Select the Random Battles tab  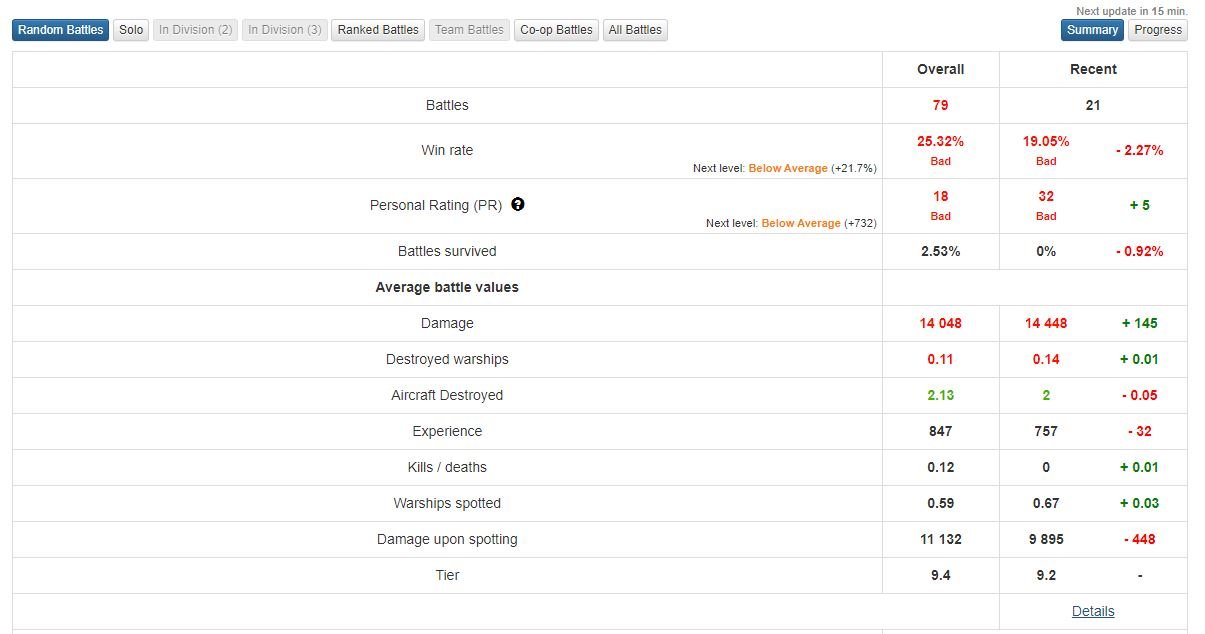[60, 30]
